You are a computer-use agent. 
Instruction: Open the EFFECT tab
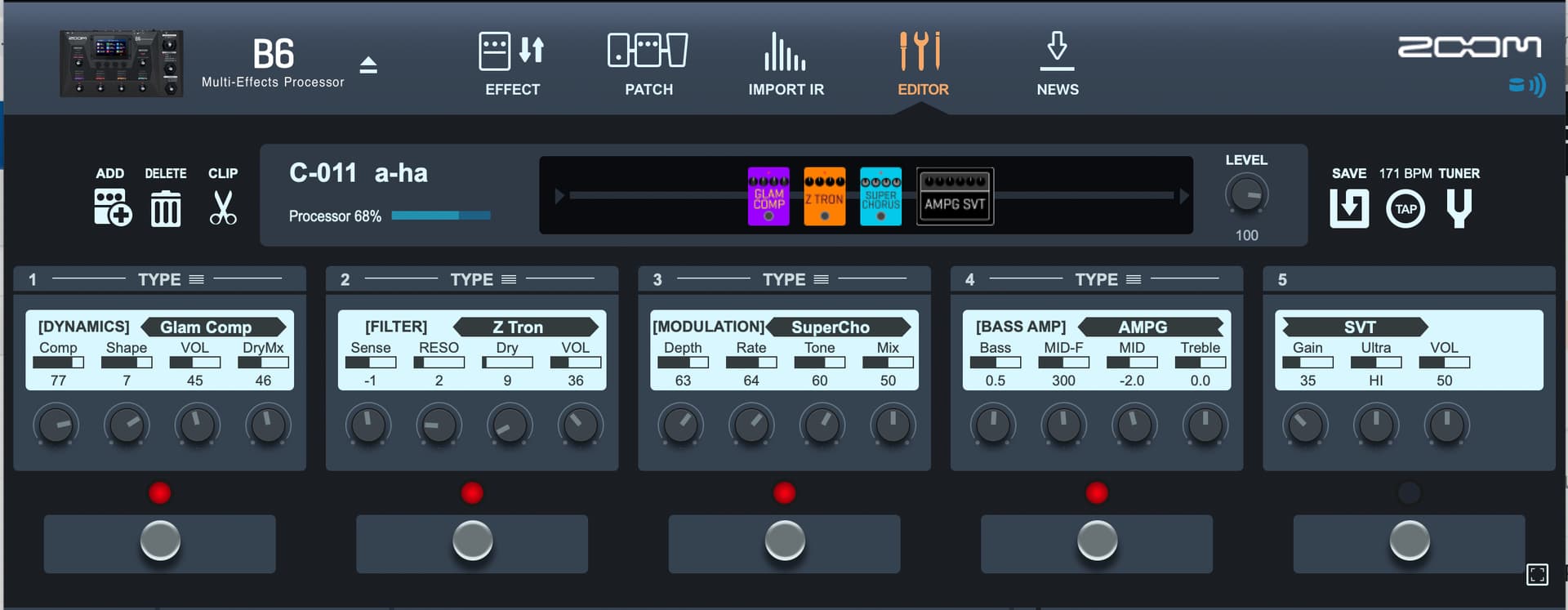[512, 64]
